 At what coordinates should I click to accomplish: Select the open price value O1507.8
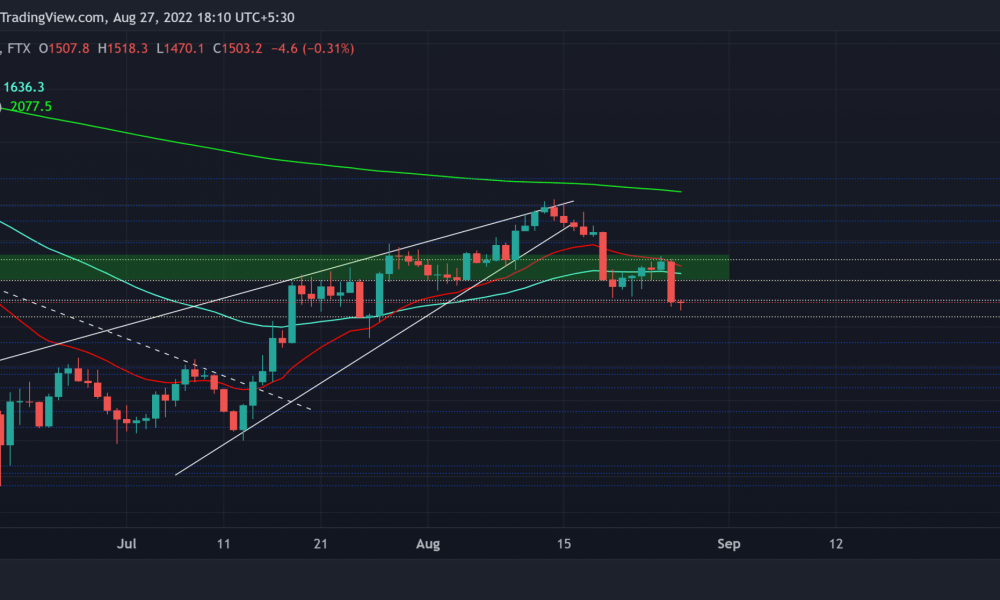click(x=64, y=48)
